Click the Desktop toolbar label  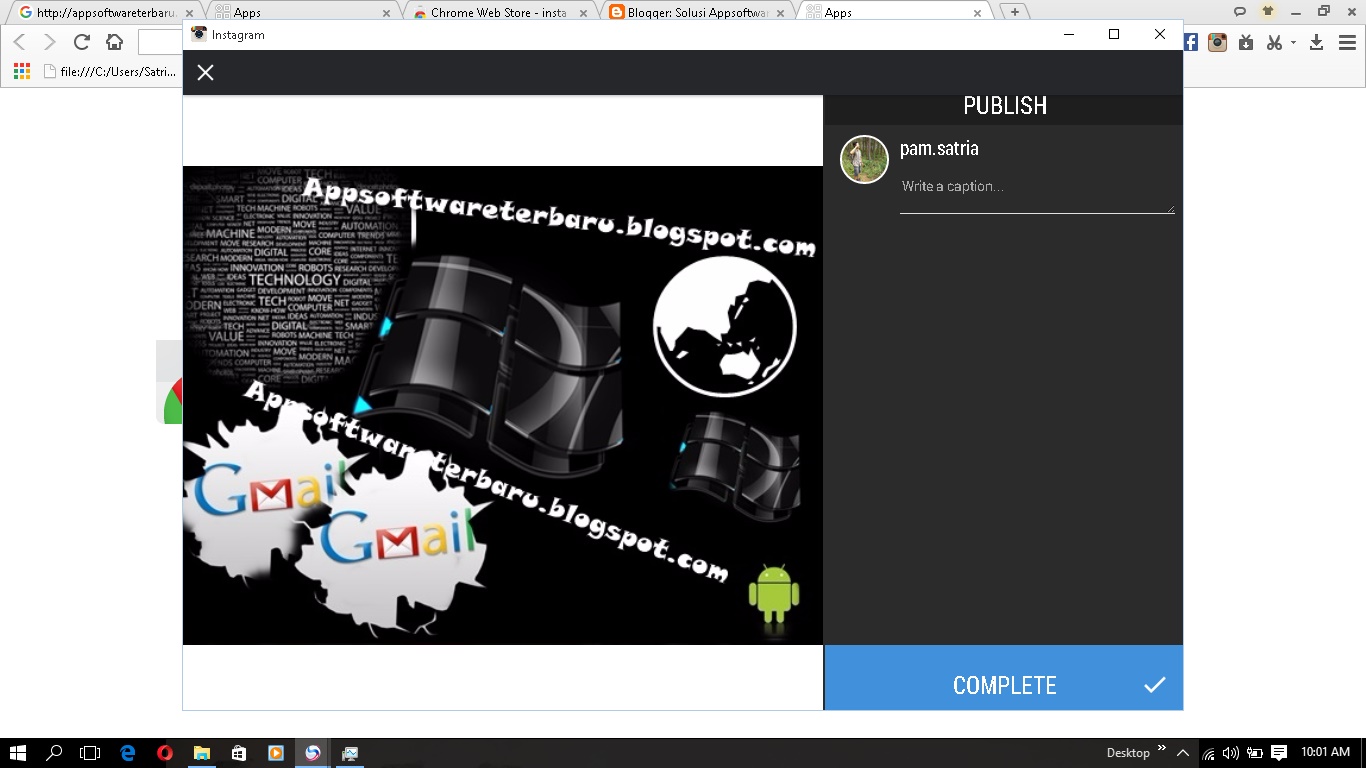coord(1128,753)
